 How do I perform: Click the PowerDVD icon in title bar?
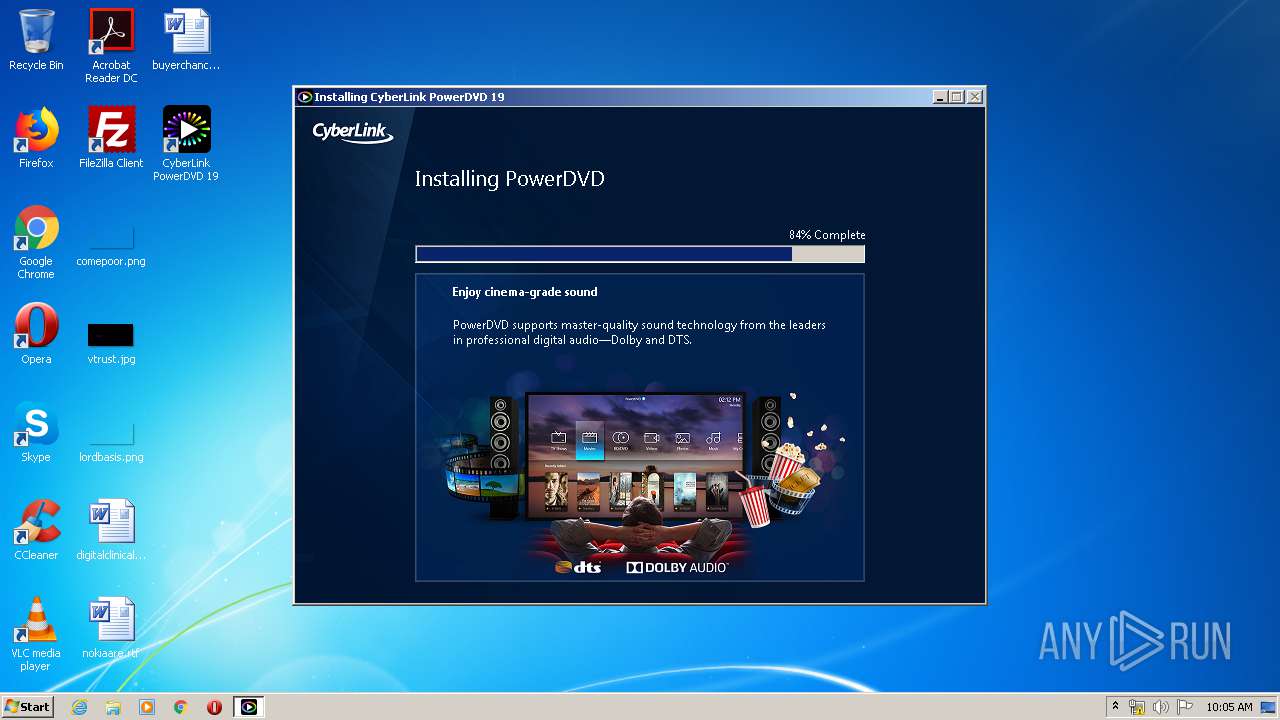coord(305,97)
